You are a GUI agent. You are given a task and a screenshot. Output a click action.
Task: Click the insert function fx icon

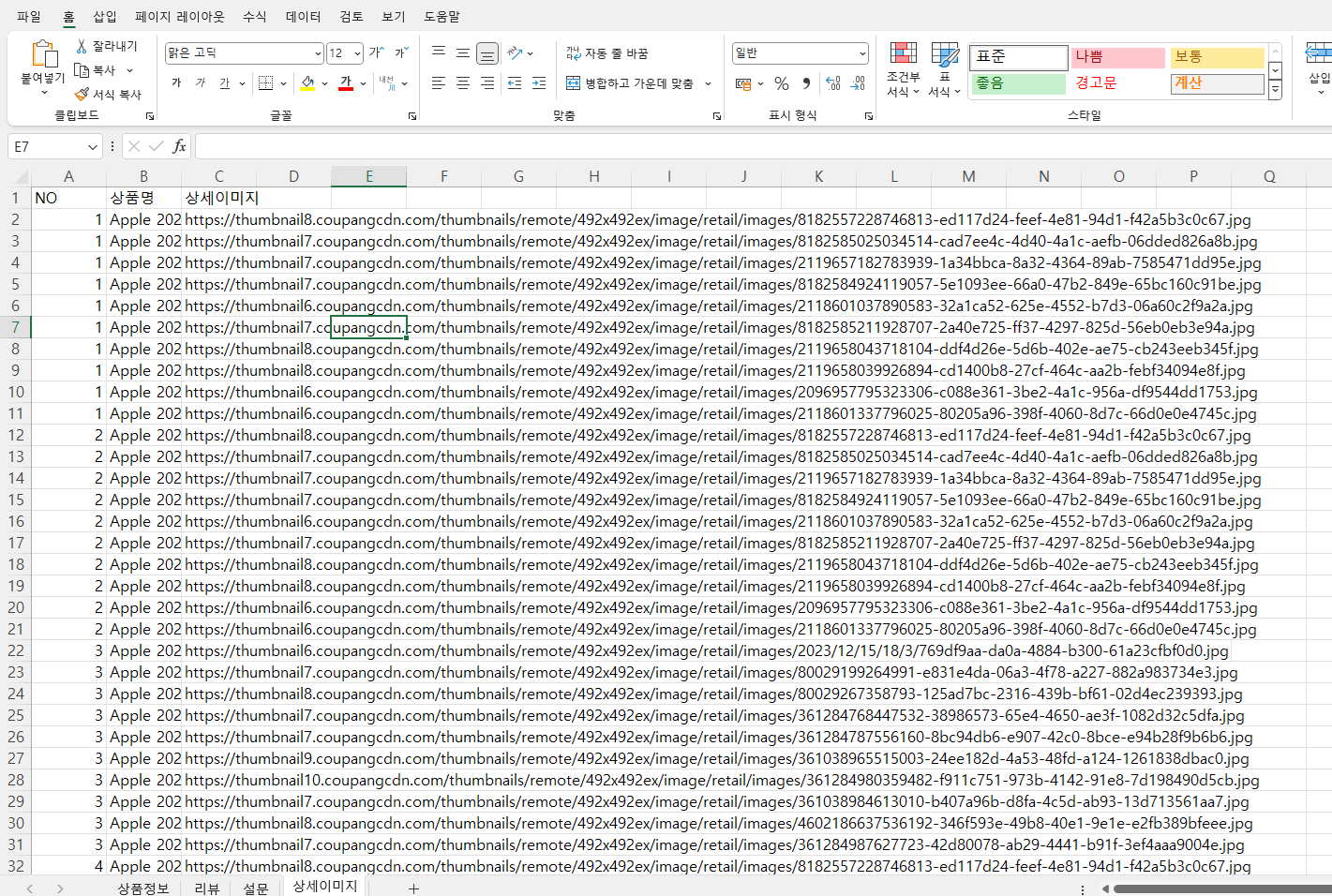(x=179, y=146)
